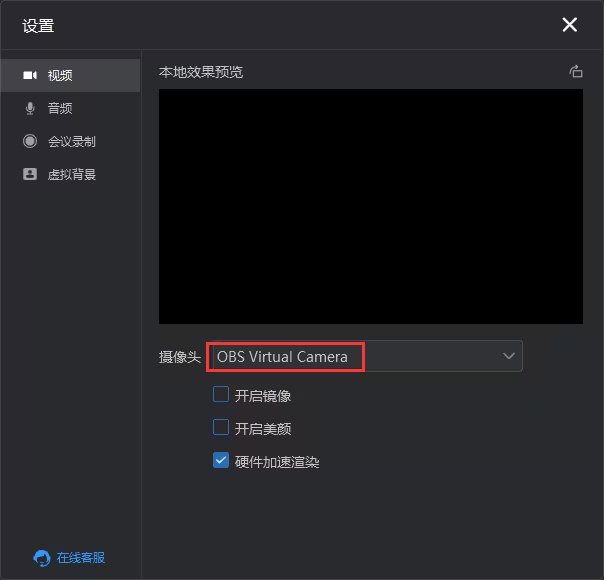This screenshot has width=604, height=580.
Task: Rotate the local preview using top-right icon
Action: click(575, 71)
